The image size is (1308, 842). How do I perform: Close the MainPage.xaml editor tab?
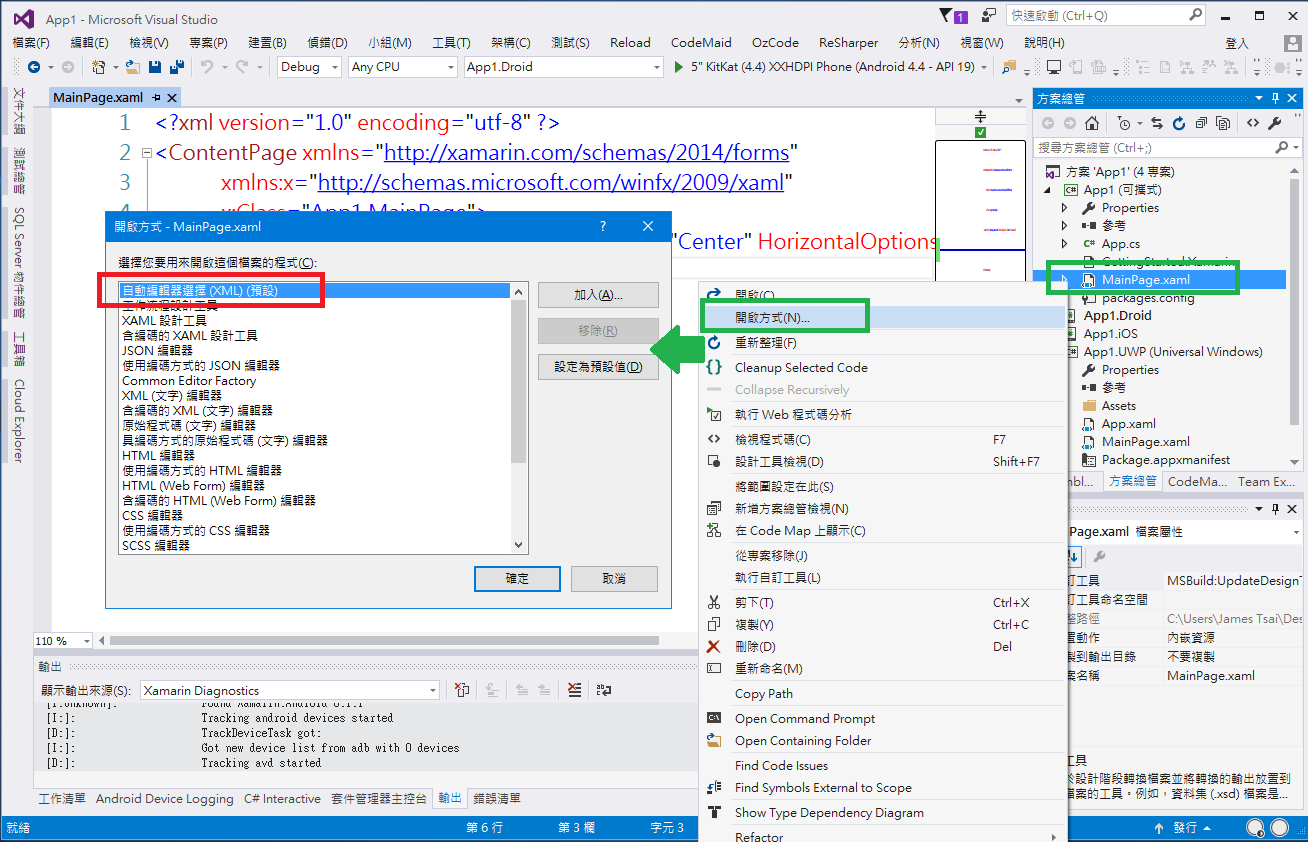pos(172,98)
